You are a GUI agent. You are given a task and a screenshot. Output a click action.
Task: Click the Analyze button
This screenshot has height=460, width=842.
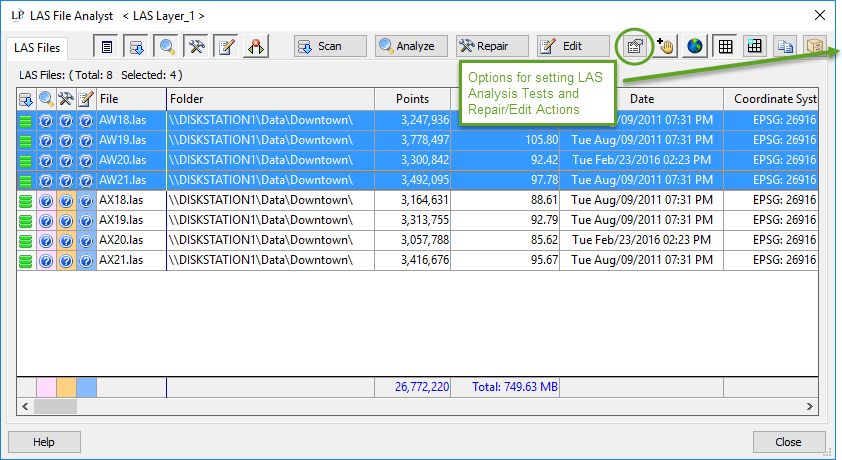pyautogui.click(x=411, y=46)
